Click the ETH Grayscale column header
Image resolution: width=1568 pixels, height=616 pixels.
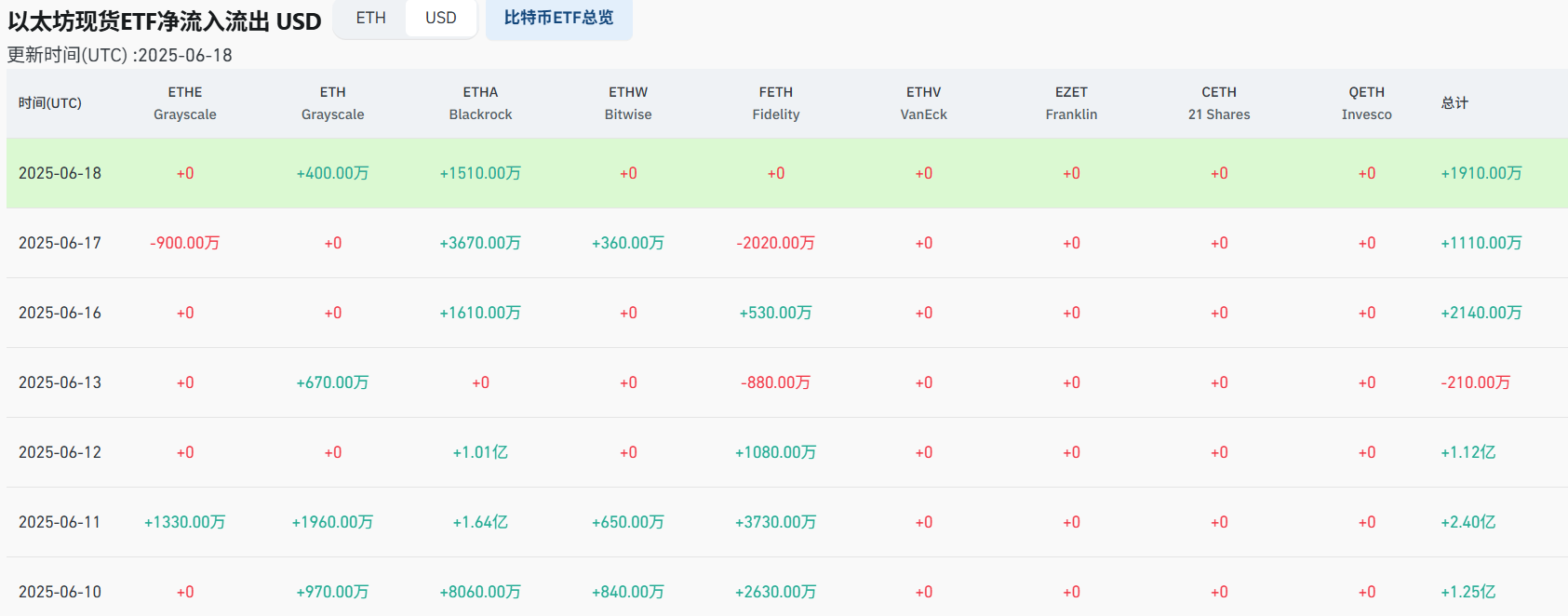click(332, 103)
